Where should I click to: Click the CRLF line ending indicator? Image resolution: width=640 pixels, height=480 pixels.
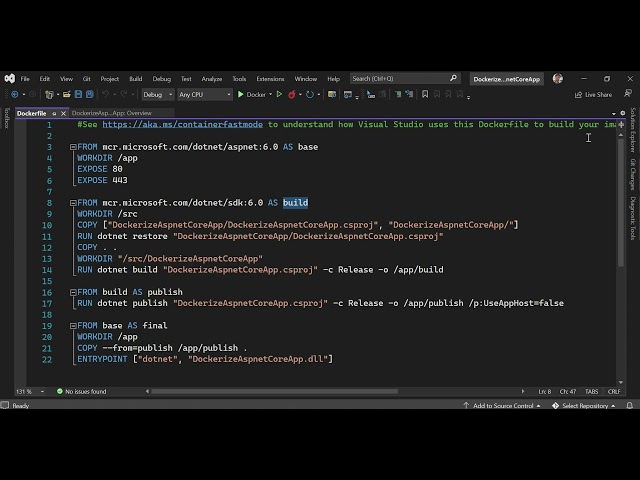coord(614,391)
